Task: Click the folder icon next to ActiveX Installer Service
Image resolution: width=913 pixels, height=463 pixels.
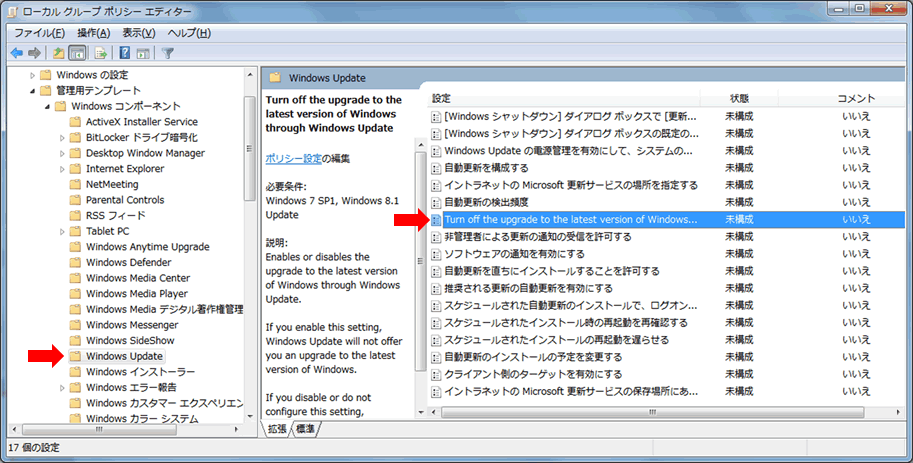Action: (x=75, y=122)
